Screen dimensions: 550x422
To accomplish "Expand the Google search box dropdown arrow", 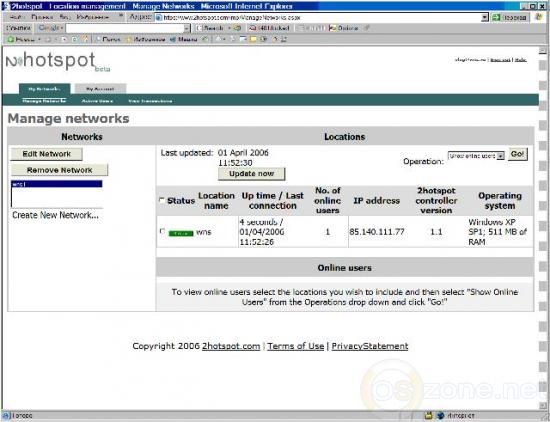I will pos(187,28).
